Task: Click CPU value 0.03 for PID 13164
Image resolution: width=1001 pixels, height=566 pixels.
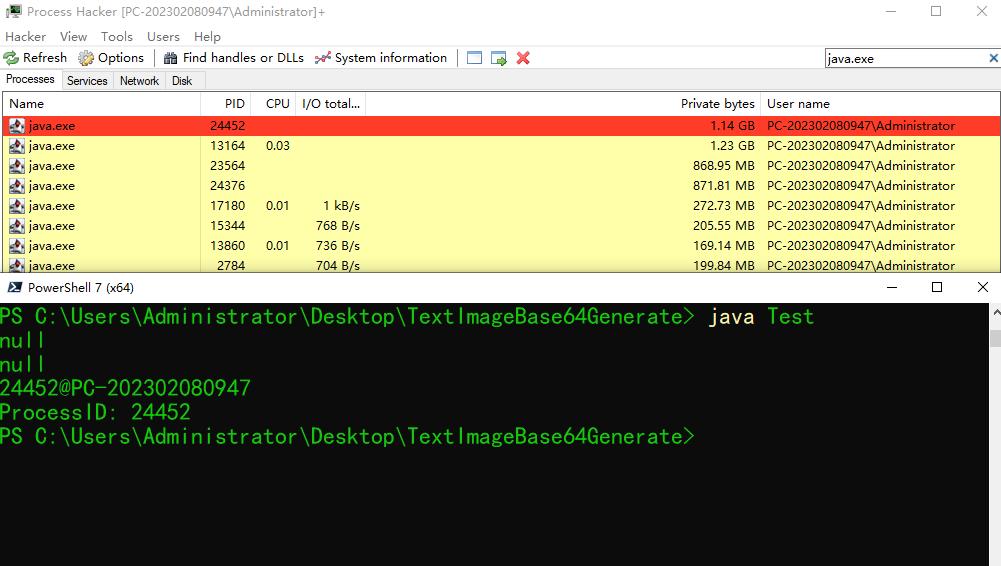Action: pyautogui.click(x=278, y=145)
